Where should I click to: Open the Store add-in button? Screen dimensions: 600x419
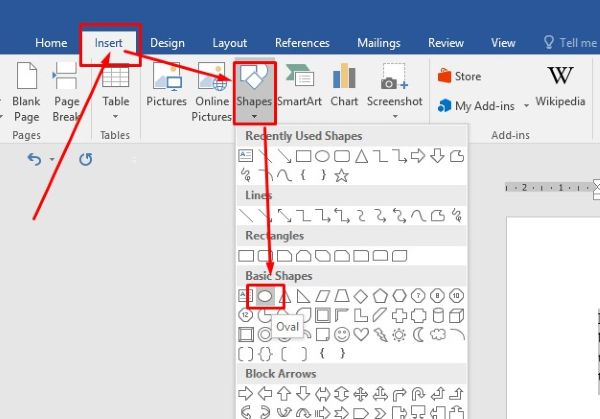click(459, 76)
